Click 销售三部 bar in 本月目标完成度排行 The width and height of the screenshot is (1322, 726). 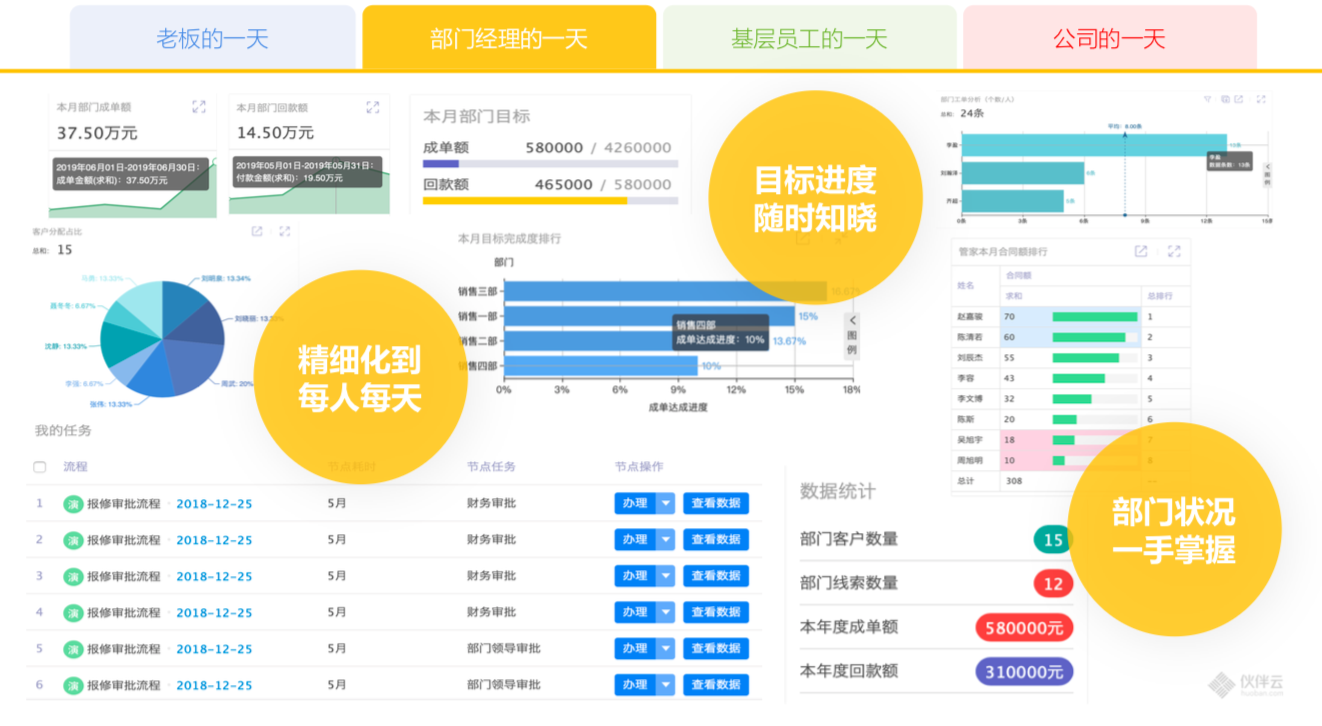665,291
